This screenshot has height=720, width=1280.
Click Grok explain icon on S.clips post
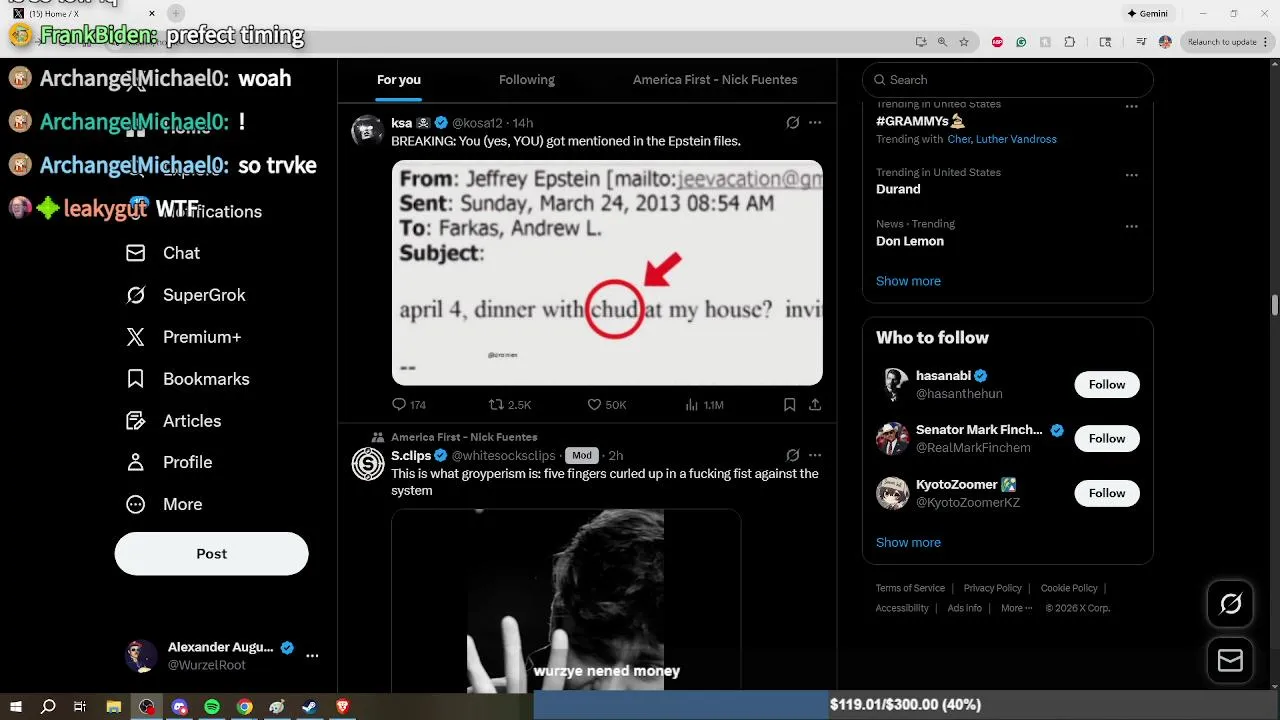point(792,455)
